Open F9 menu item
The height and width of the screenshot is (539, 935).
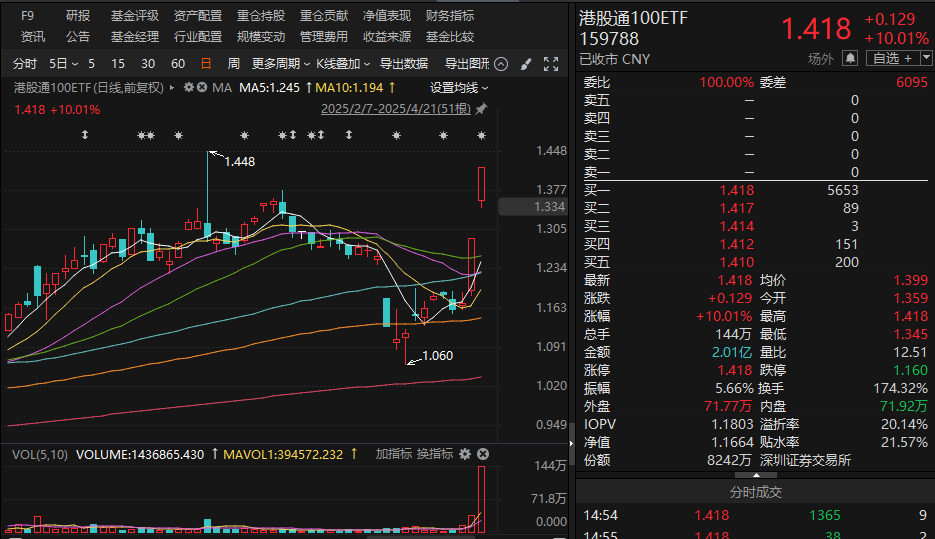coord(27,16)
